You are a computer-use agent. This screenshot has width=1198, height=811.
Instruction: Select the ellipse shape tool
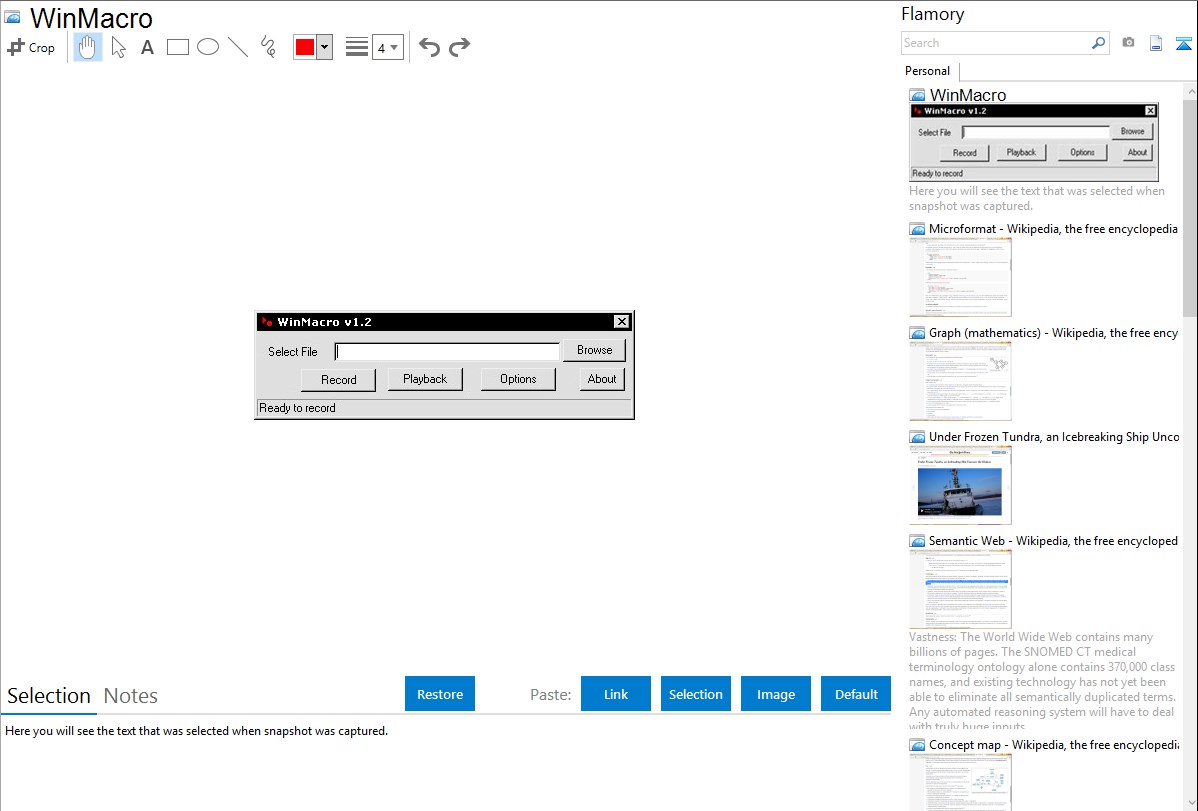click(x=208, y=47)
